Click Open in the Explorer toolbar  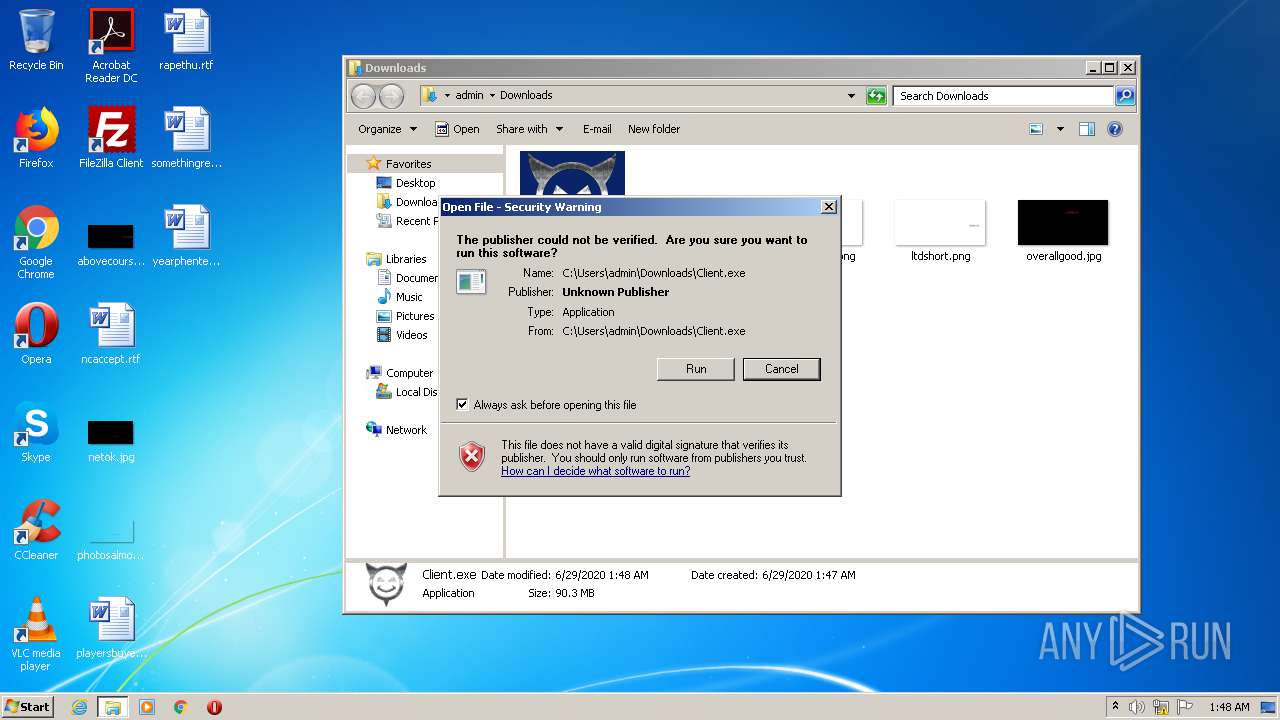coord(457,129)
